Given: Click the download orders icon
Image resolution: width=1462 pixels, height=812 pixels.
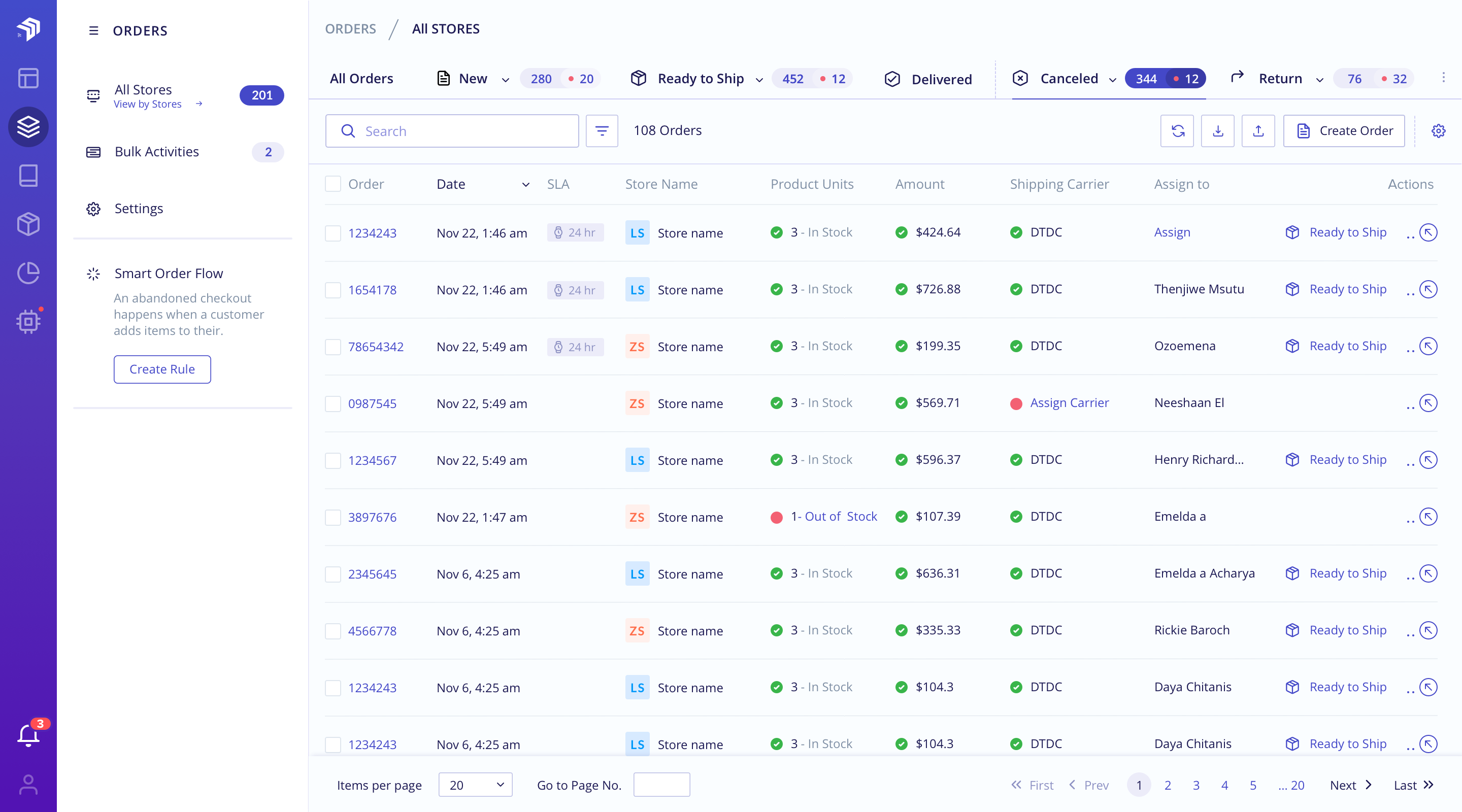Looking at the screenshot, I should (x=1217, y=131).
